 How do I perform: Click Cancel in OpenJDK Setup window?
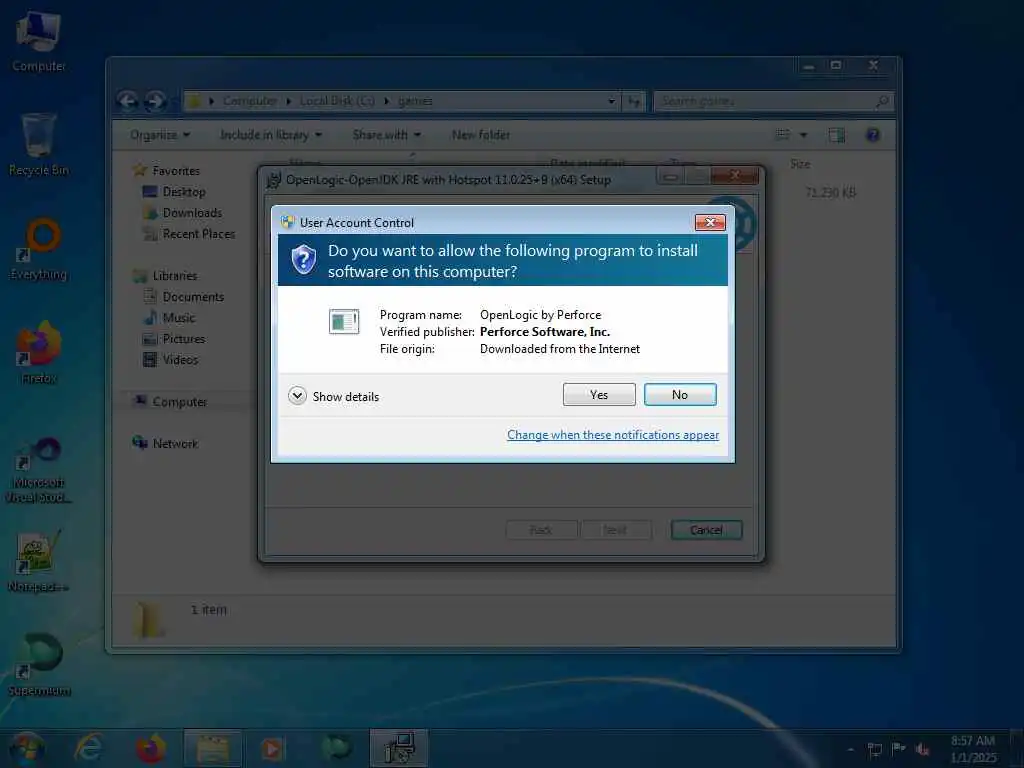click(707, 530)
